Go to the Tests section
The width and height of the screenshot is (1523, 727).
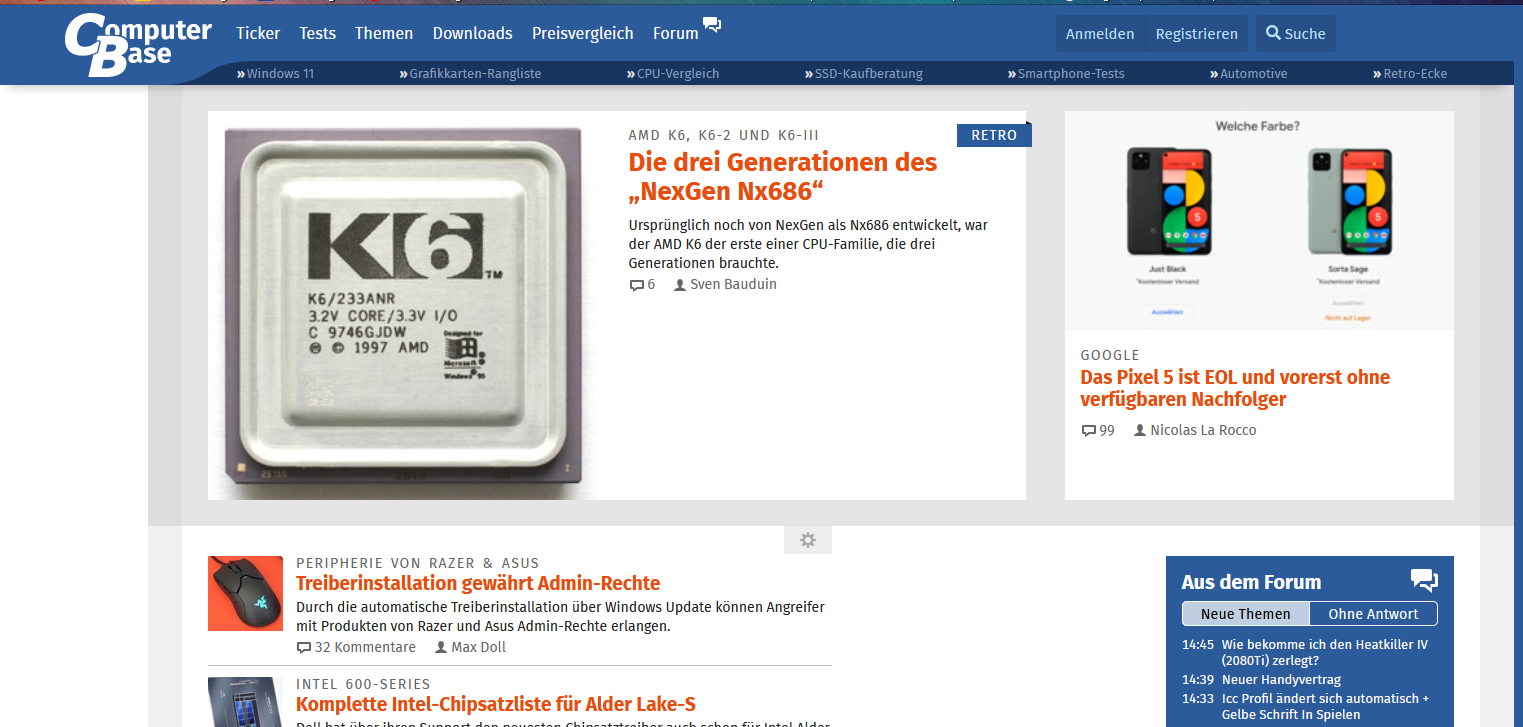point(318,33)
